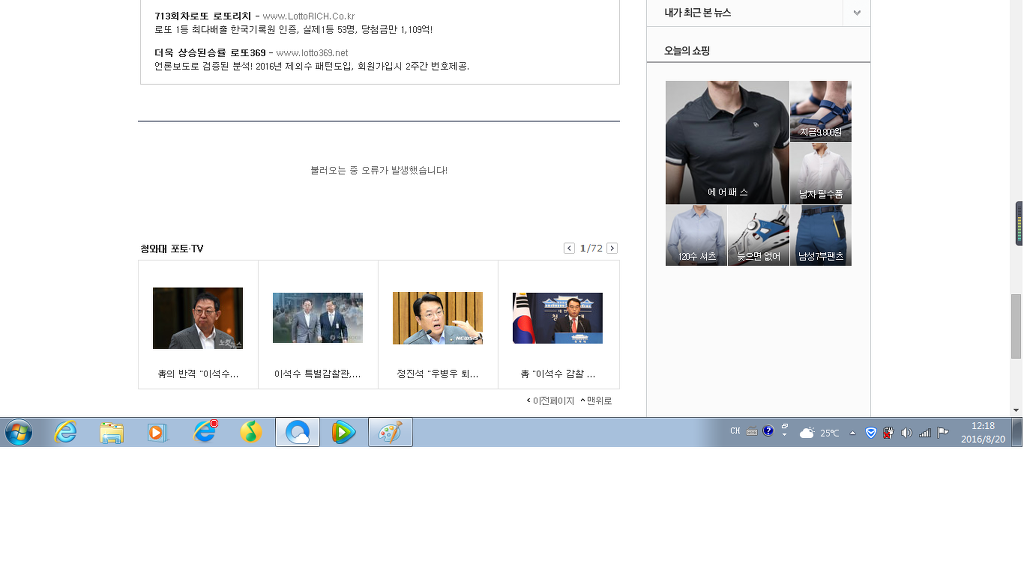Click the yellow music player taskbar icon
The width and height of the screenshot is (1024, 575).
[251, 432]
